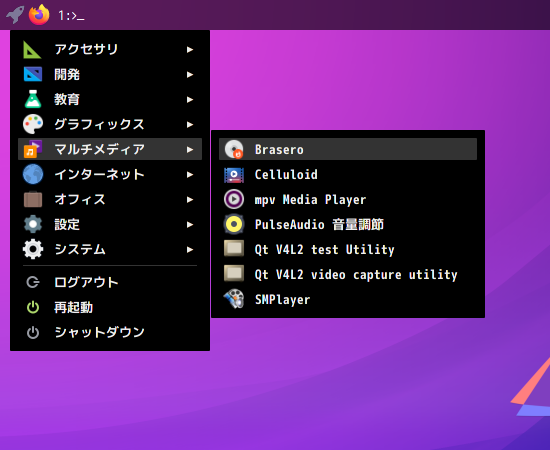Choose ログアウト to log out
Image resolution: width=550 pixels, height=450 pixels.
110,282
